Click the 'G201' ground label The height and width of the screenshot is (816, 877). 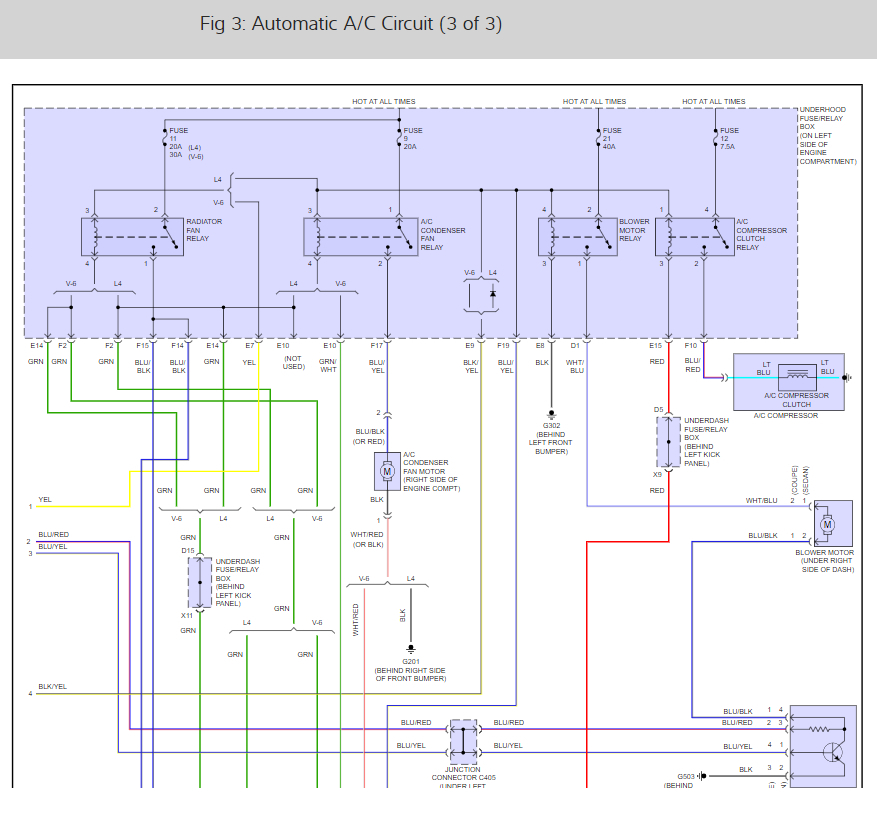pos(411,661)
